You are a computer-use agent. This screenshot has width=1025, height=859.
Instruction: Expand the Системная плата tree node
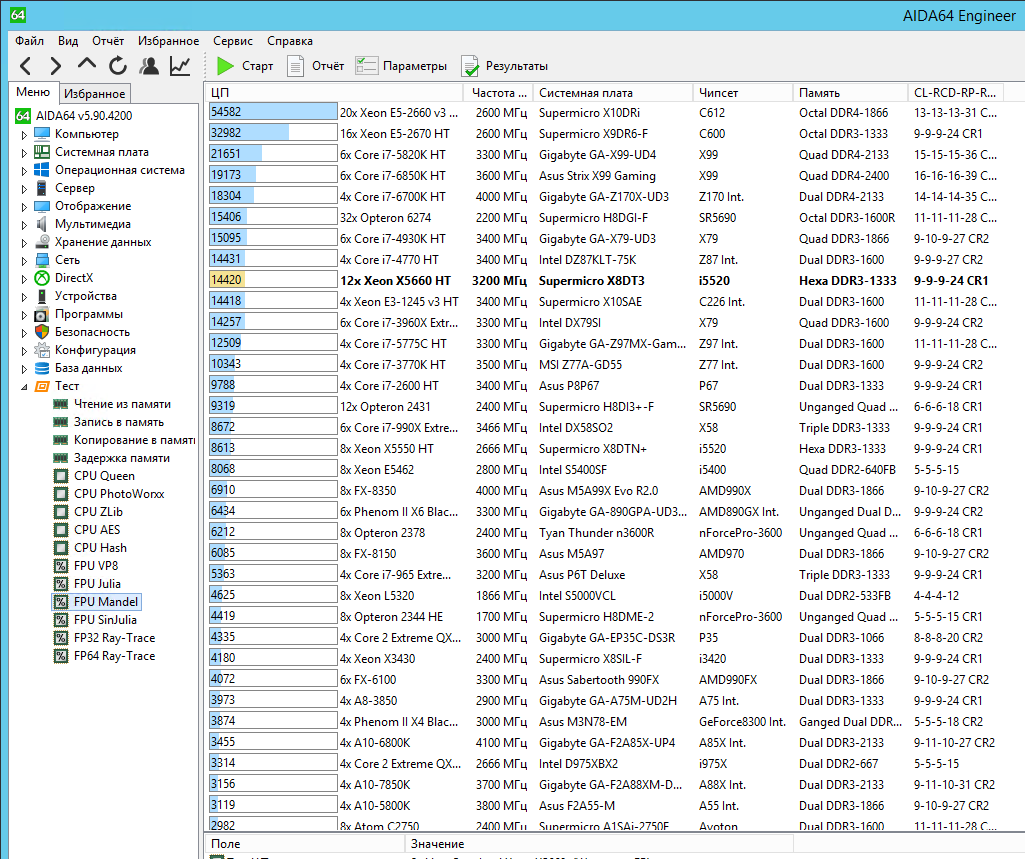tap(24, 152)
